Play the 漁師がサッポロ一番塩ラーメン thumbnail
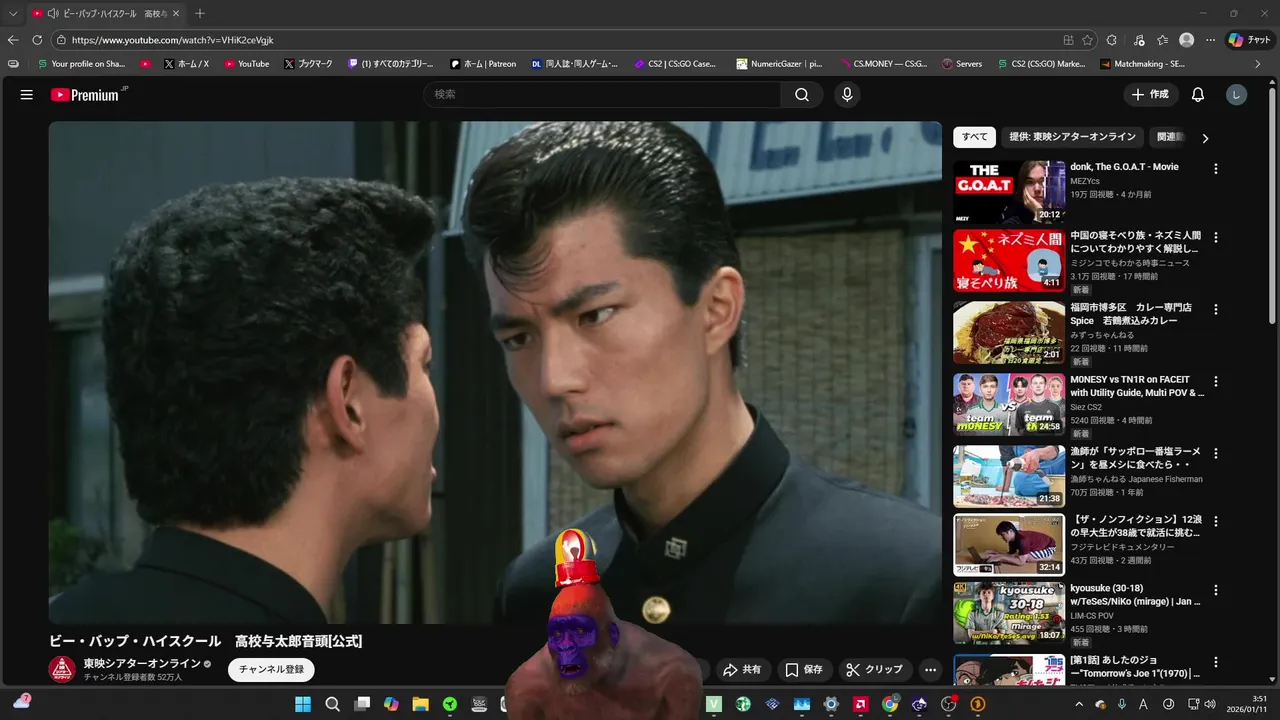This screenshot has width=1280, height=720. pyautogui.click(x=1009, y=476)
